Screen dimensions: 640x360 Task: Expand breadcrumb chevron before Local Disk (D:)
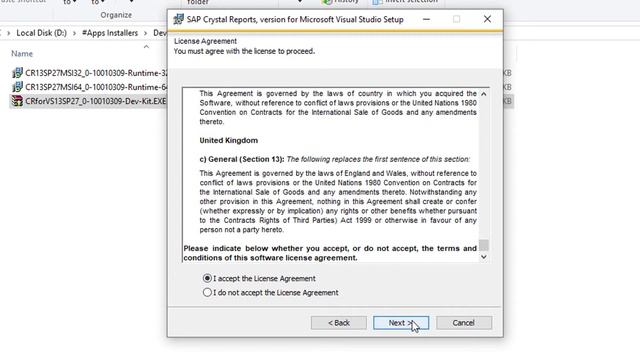pos(9,33)
